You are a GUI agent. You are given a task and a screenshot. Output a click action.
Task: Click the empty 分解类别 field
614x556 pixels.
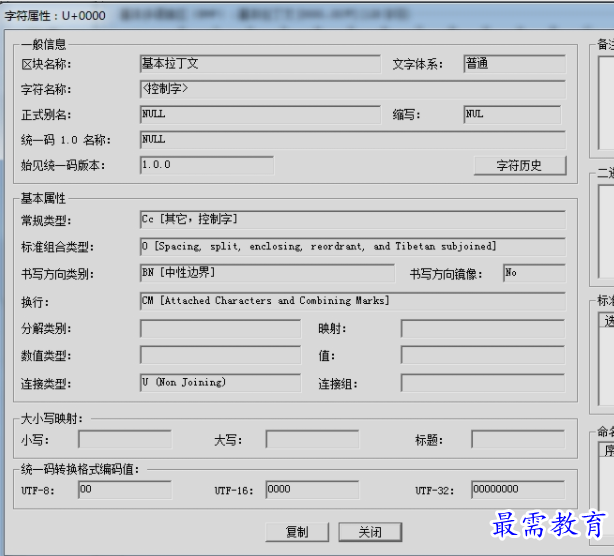pyautogui.click(x=220, y=329)
